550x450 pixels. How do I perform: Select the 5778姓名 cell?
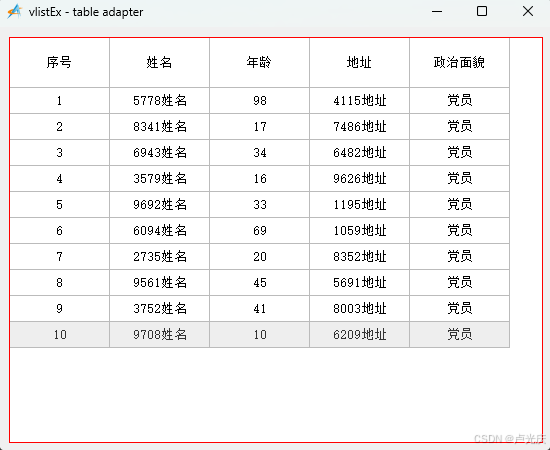(x=160, y=101)
